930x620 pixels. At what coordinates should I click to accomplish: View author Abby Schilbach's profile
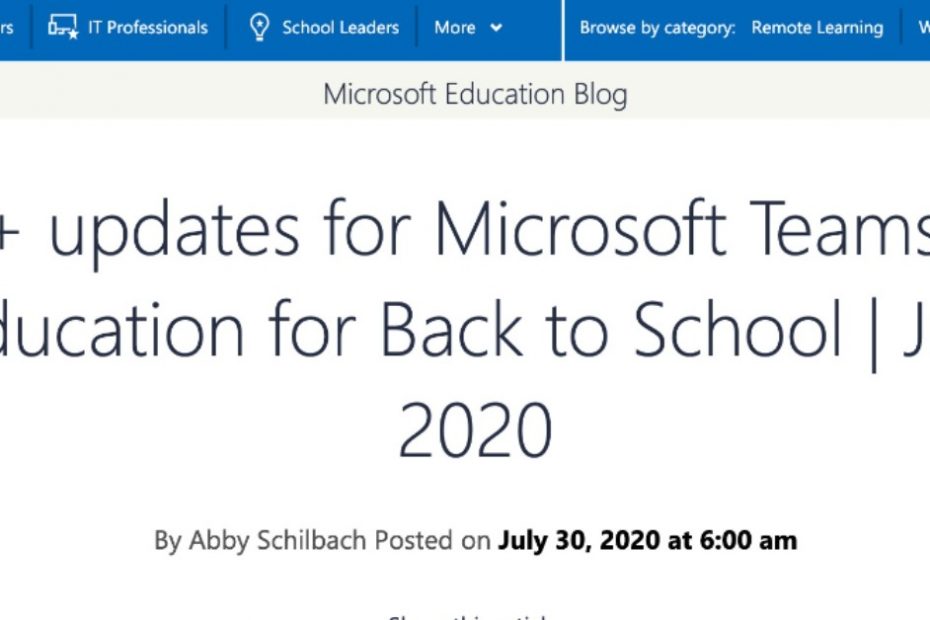(277, 541)
